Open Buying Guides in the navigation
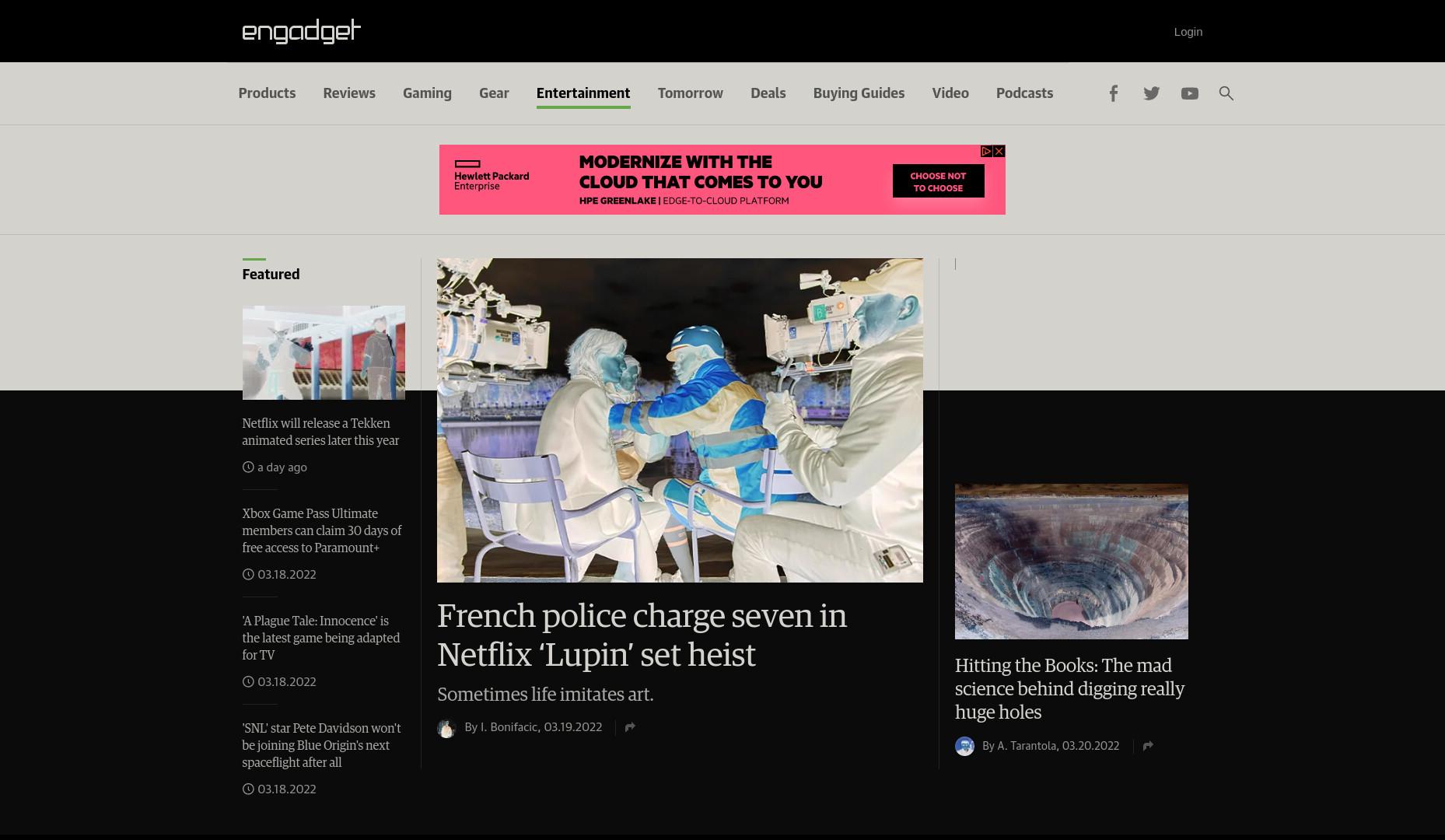 click(859, 93)
